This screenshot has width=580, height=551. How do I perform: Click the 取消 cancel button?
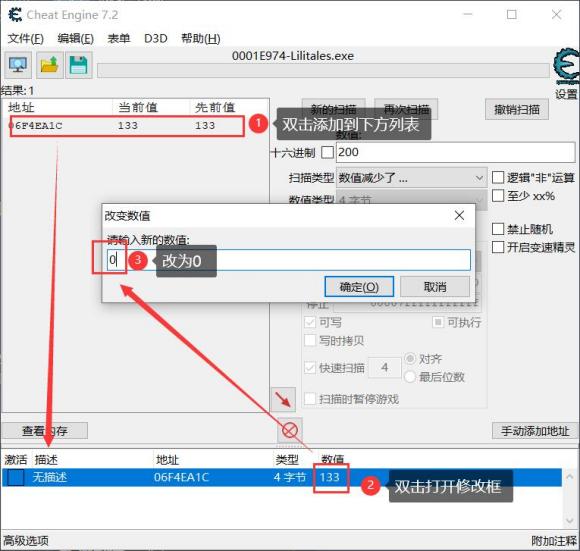435,287
